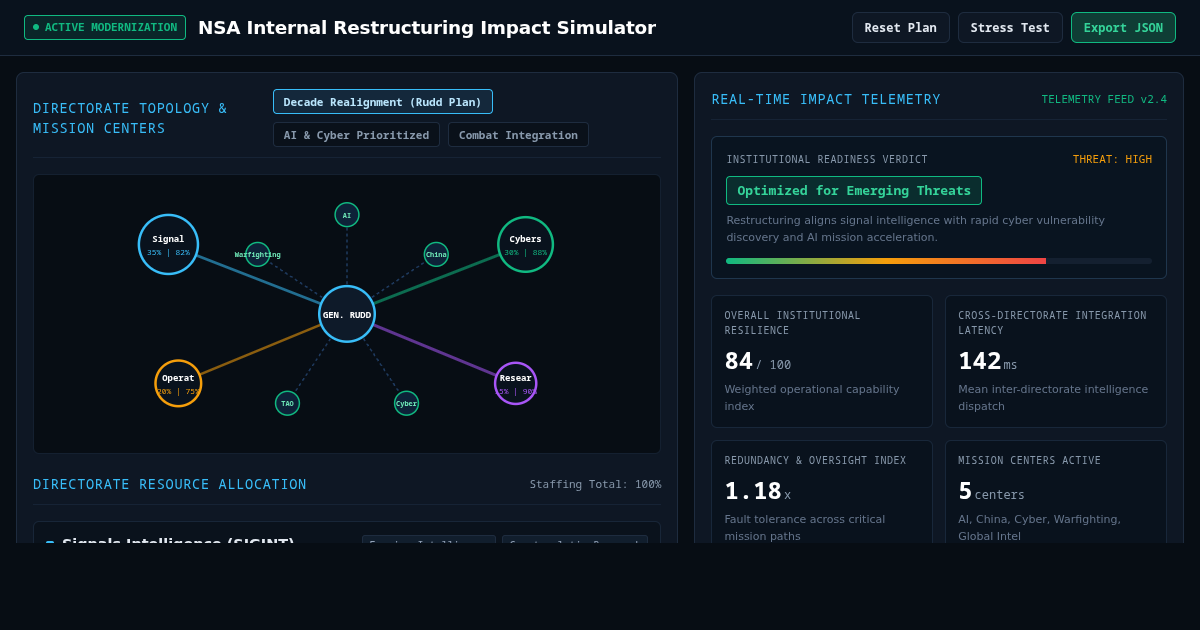Click the 'Fault tolerance across critical mission paths' text
1200x630 pixels.
tap(805, 528)
